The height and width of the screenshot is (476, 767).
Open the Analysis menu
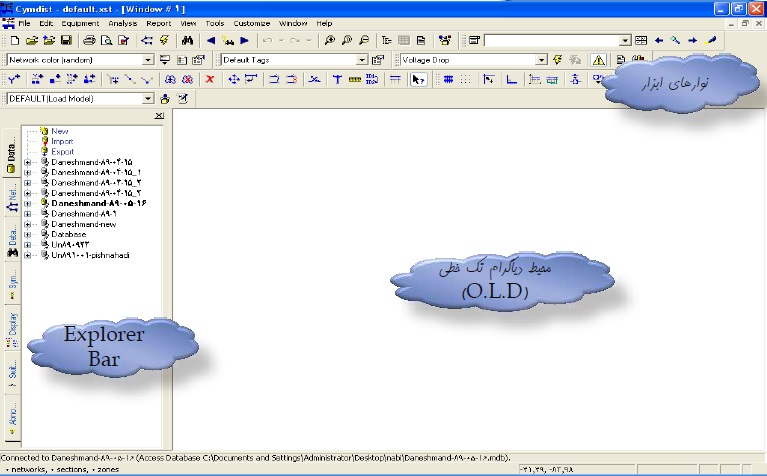tap(123, 22)
